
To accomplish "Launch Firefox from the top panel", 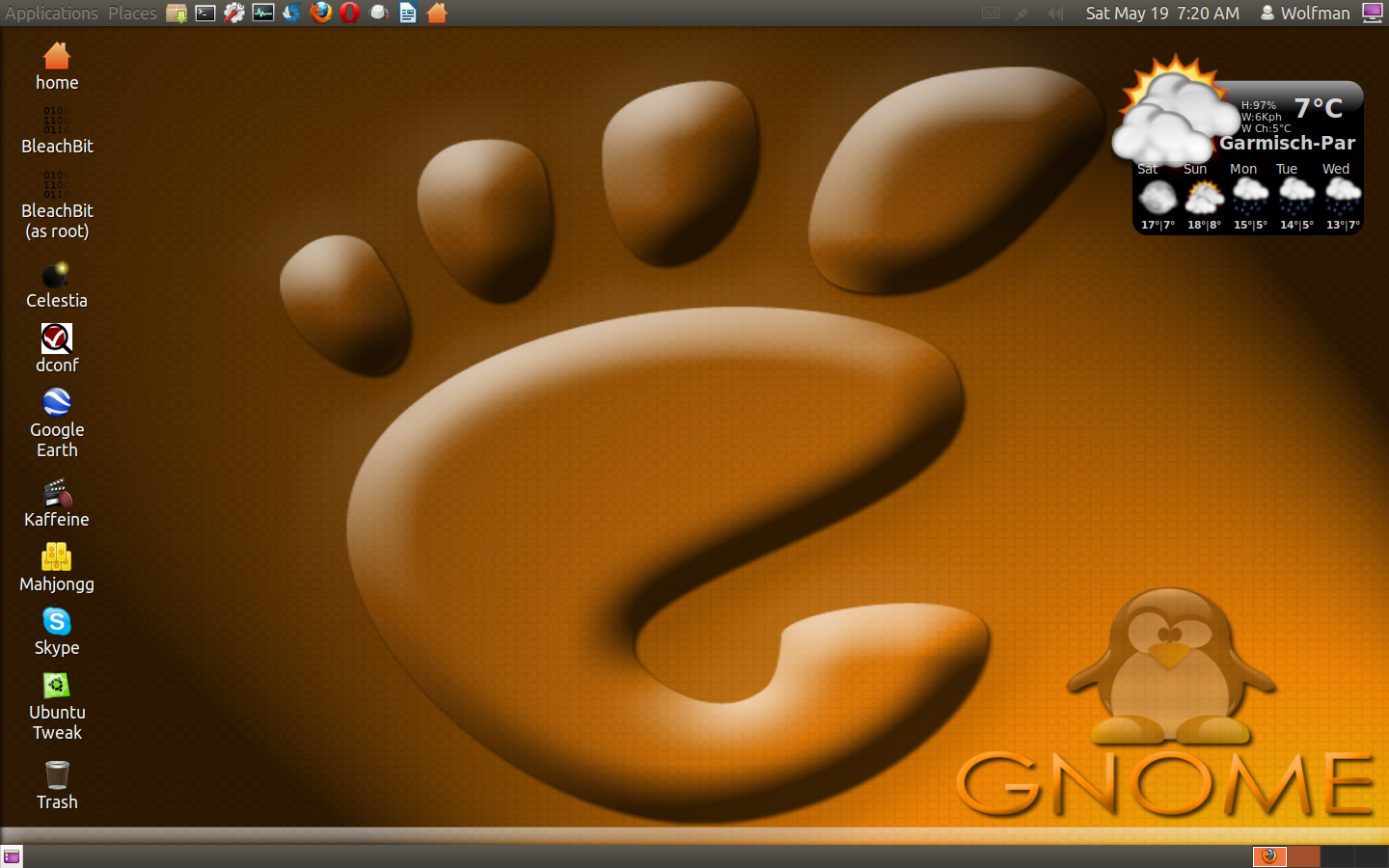I will [x=321, y=13].
